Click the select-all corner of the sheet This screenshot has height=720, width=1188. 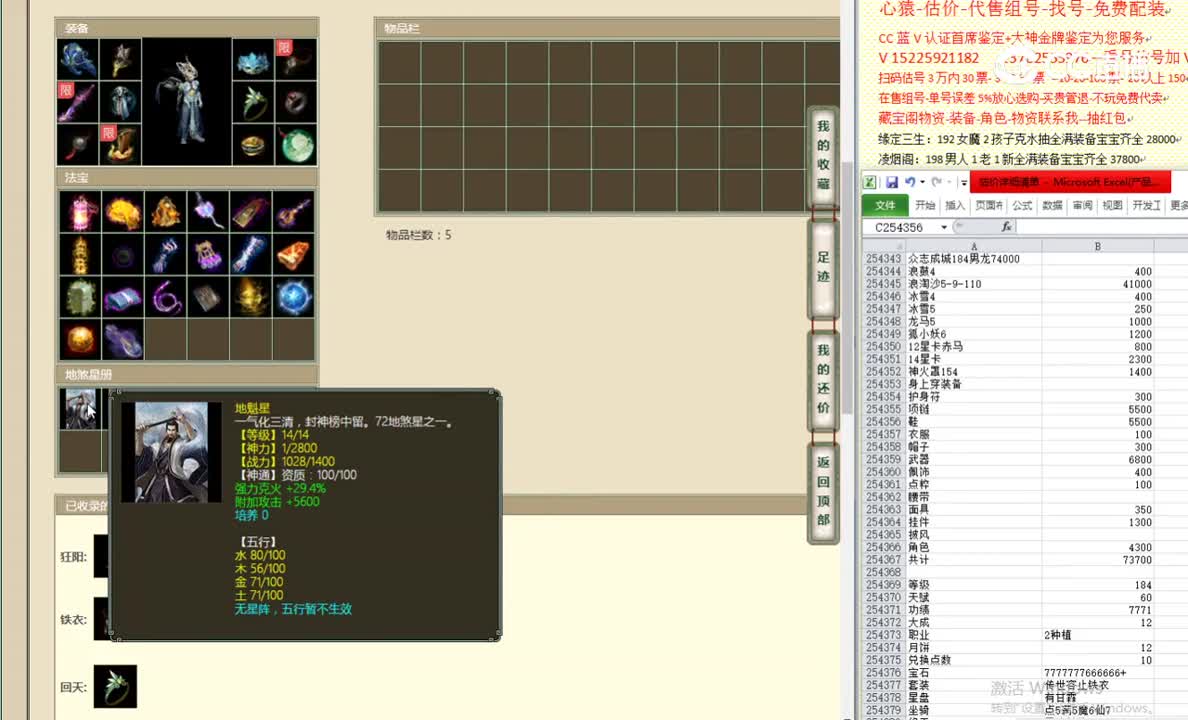coord(884,246)
